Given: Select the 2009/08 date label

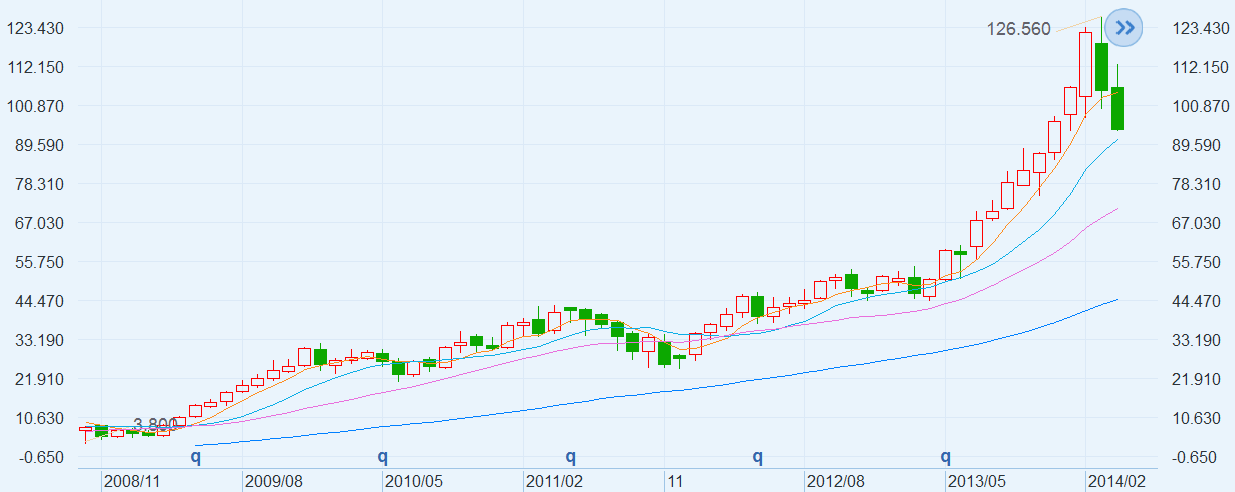Looking at the screenshot, I should pos(274,481).
